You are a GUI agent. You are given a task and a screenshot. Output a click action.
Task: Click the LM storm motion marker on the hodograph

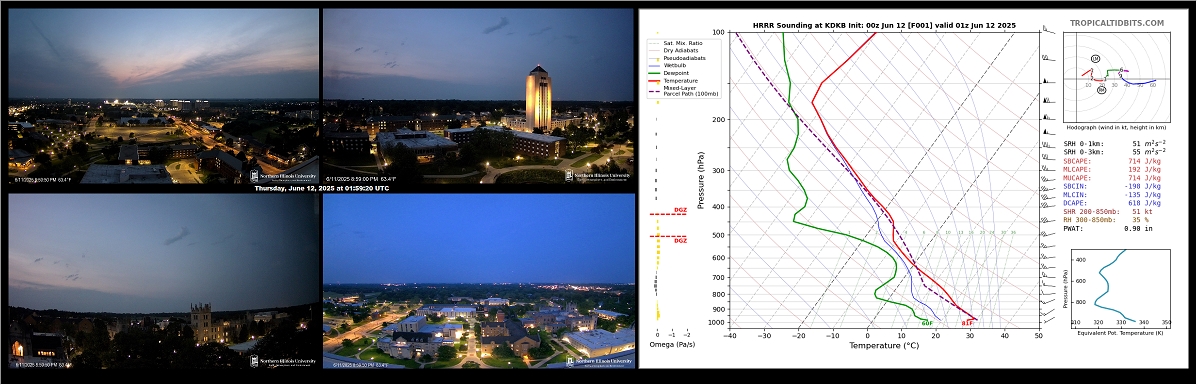pyautogui.click(x=1095, y=59)
